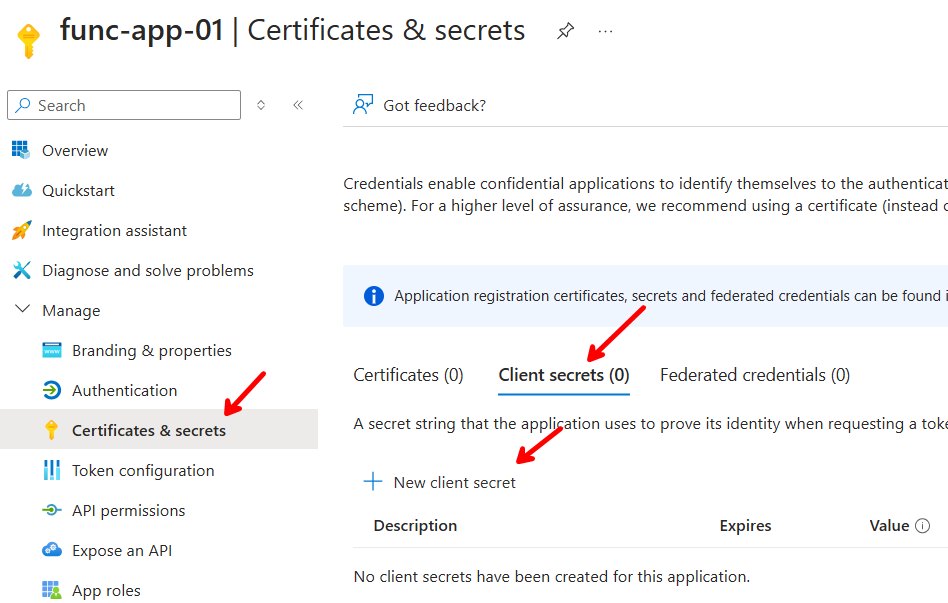Screen dimensions: 948x603
Task: Pin the func-app-01 page with the pin icon
Action: coord(565,30)
